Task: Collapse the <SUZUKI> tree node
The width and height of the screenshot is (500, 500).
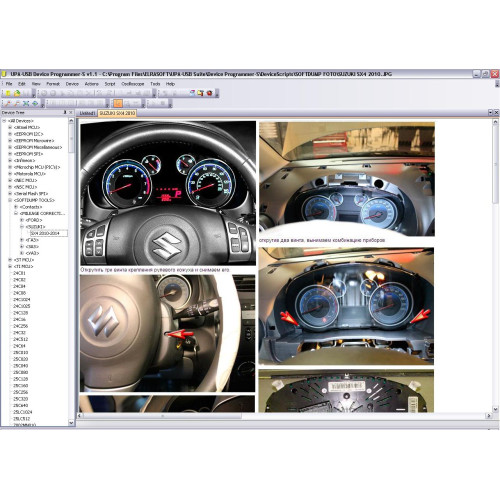Action: tap(22, 227)
